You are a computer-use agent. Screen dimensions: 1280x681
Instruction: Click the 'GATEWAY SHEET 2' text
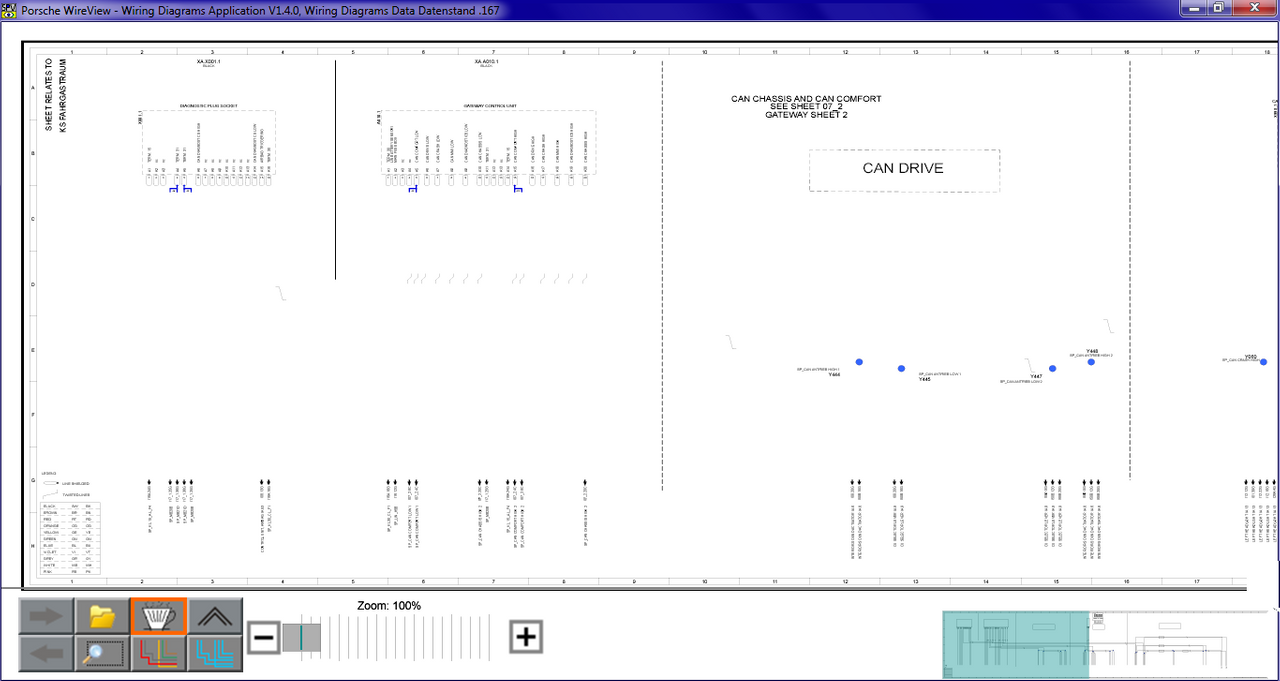pos(806,115)
